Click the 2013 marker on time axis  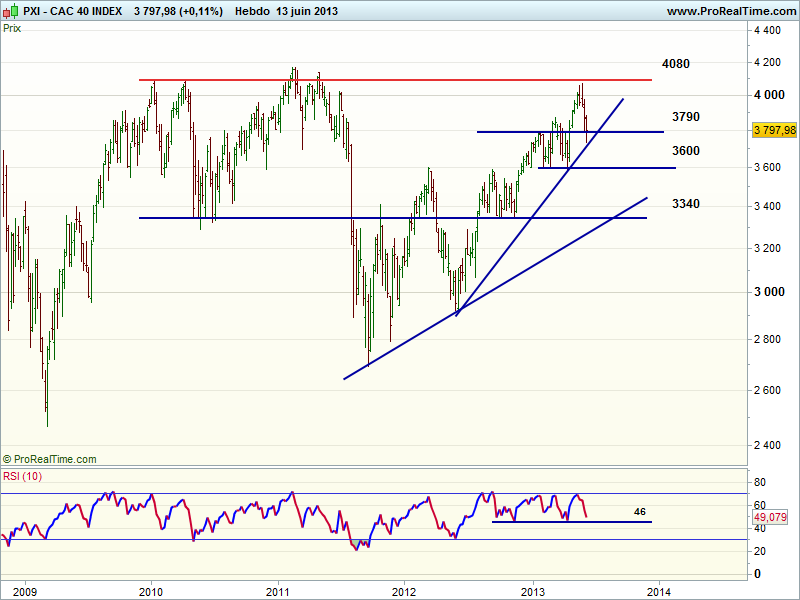click(533, 590)
